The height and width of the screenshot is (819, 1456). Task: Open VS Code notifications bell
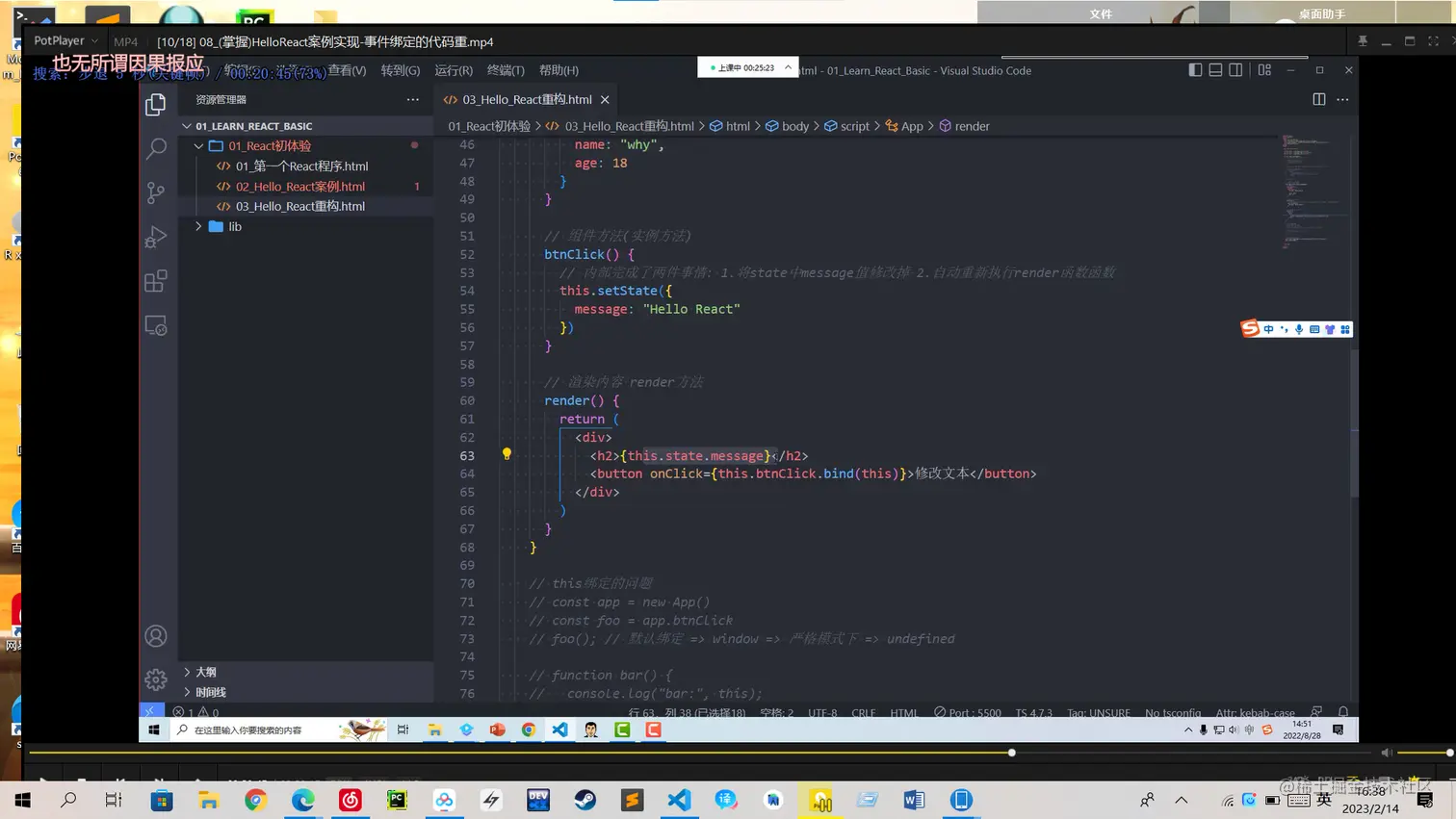tap(1343, 712)
